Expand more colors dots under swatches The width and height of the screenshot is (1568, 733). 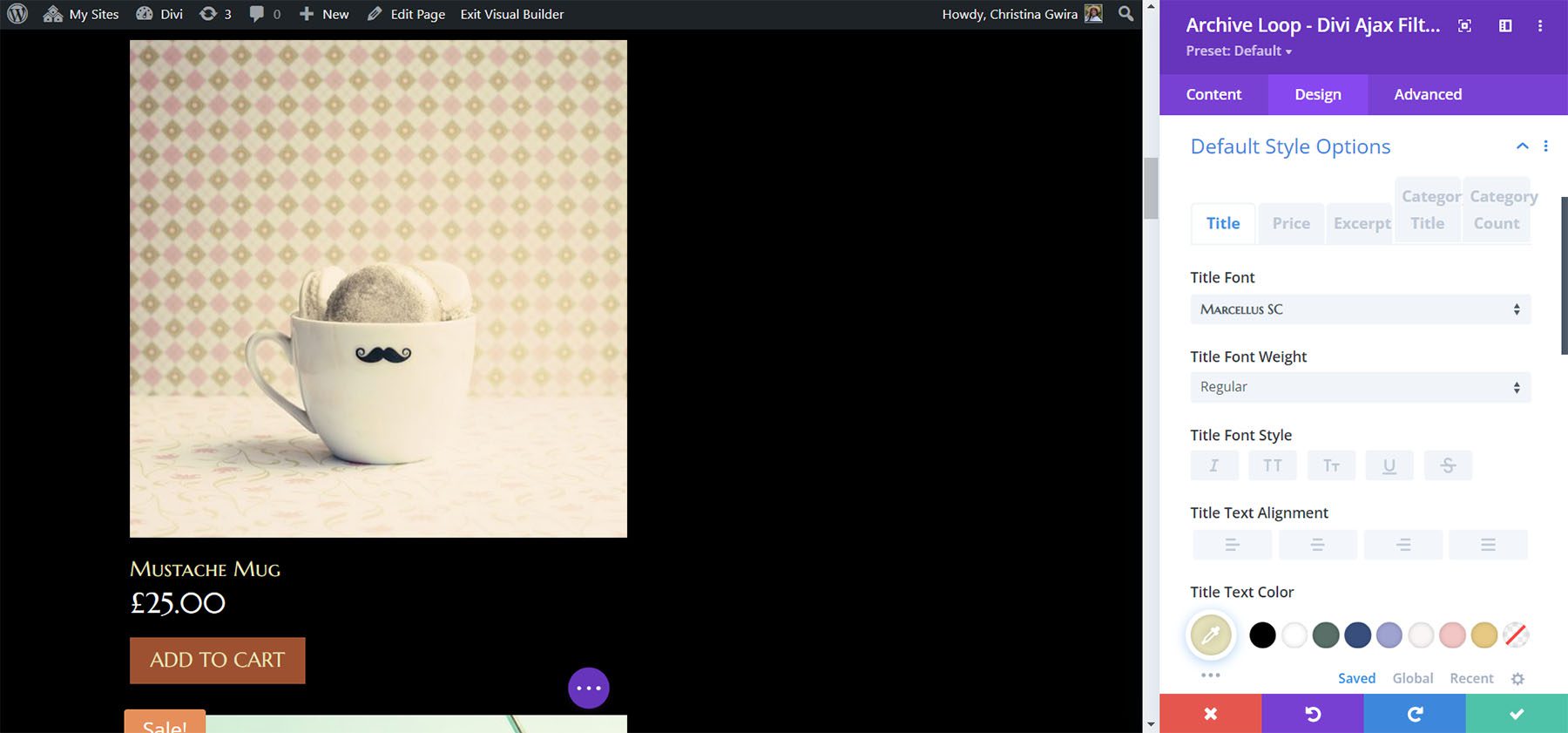tap(1211, 675)
